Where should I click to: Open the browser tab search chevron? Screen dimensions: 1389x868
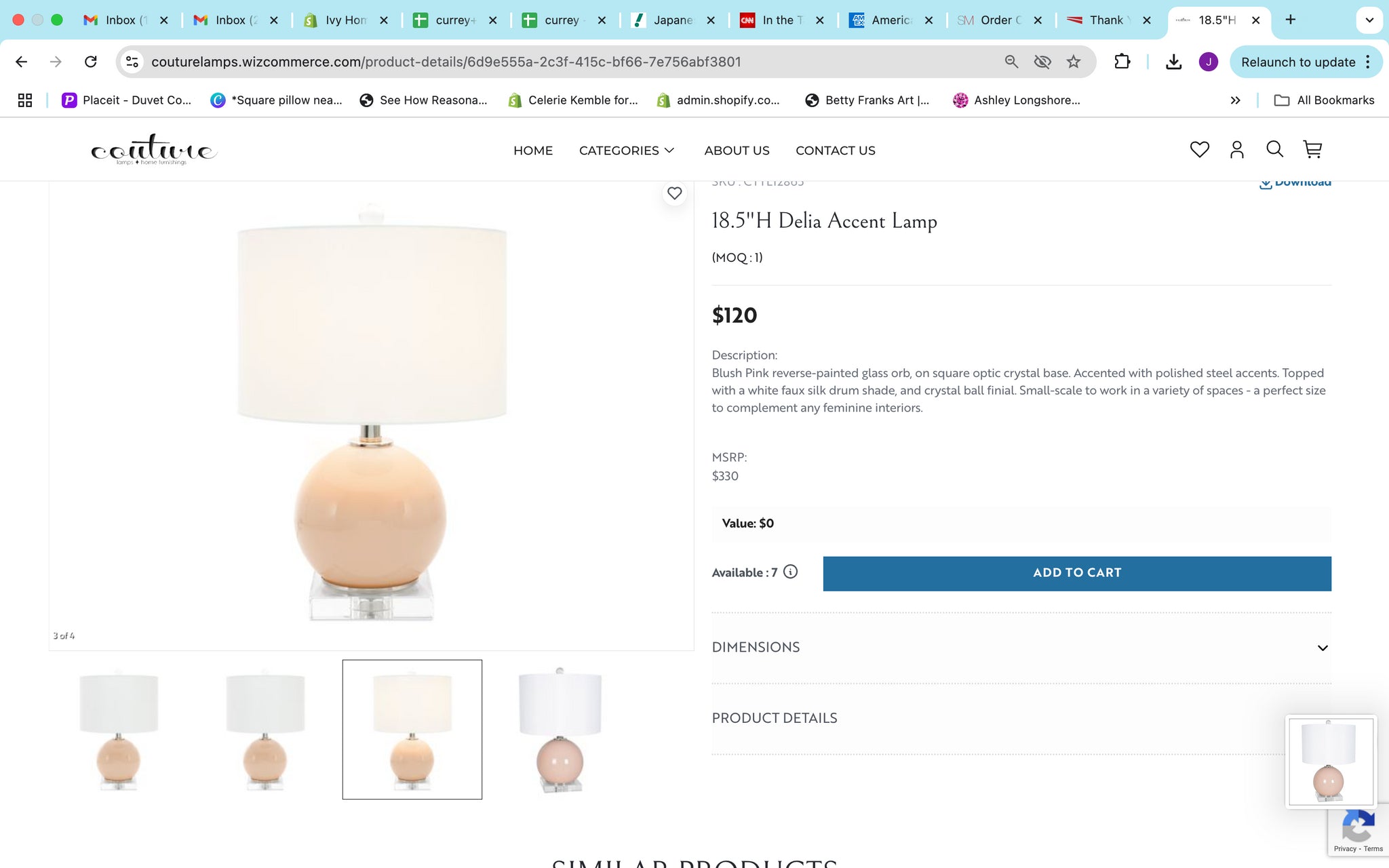point(1369,20)
